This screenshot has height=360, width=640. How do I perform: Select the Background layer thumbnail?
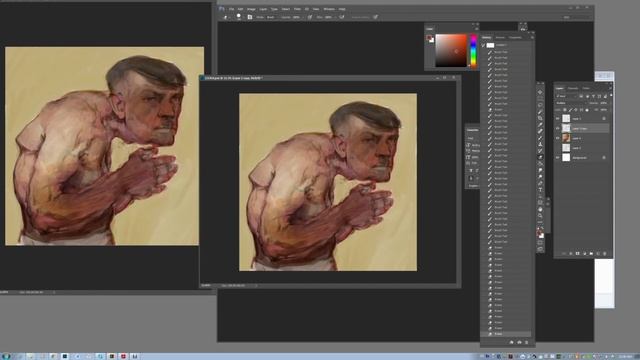566,158
